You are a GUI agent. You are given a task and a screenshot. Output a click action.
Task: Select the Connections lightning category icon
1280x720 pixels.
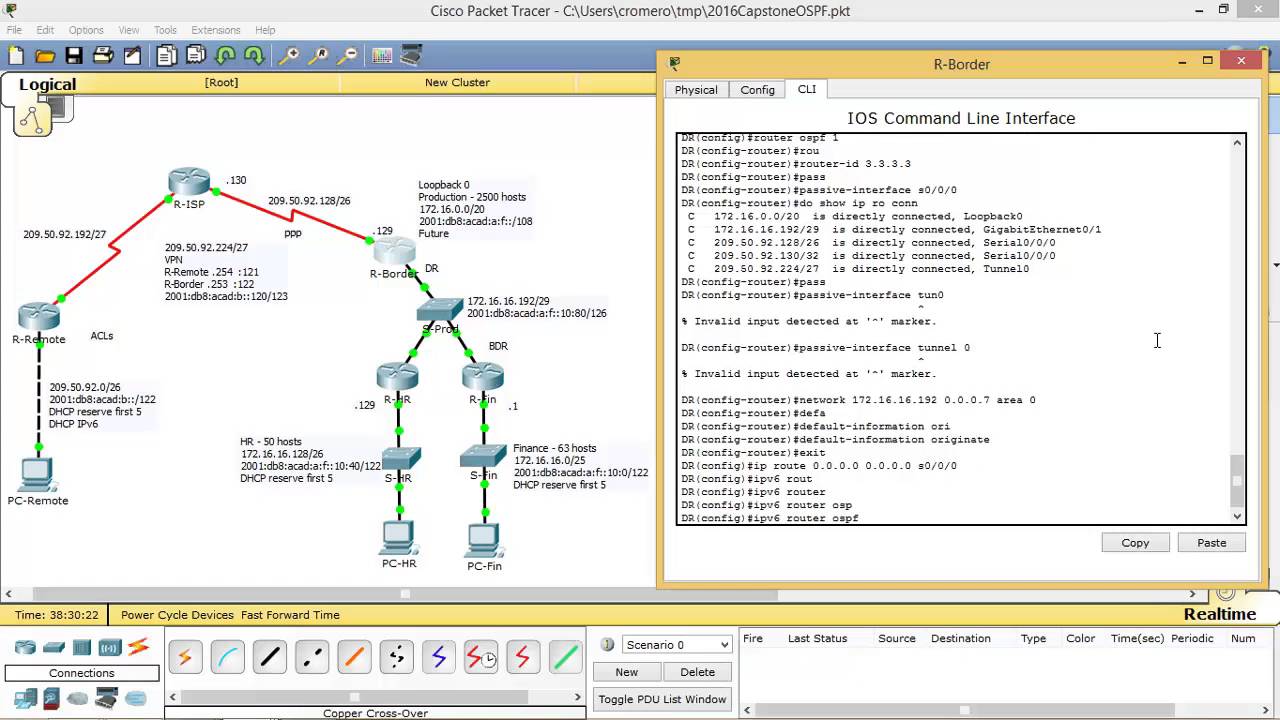[x=138, y=647]
